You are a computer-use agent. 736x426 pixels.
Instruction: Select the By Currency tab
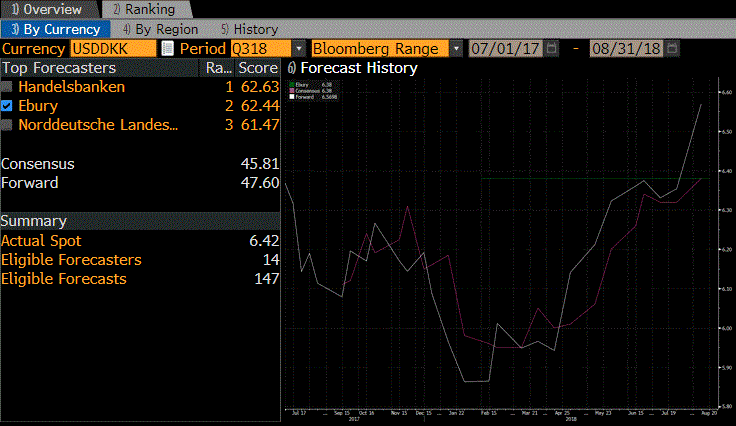[x=56, y=29]
